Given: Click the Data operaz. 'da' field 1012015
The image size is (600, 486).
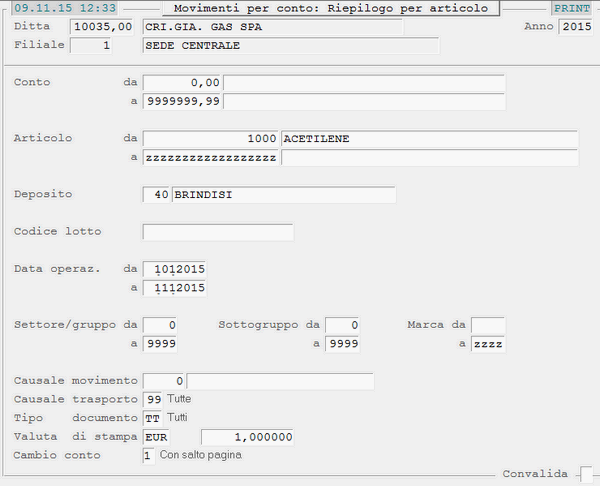Looking at the screenshot, I should coord(175,269).
